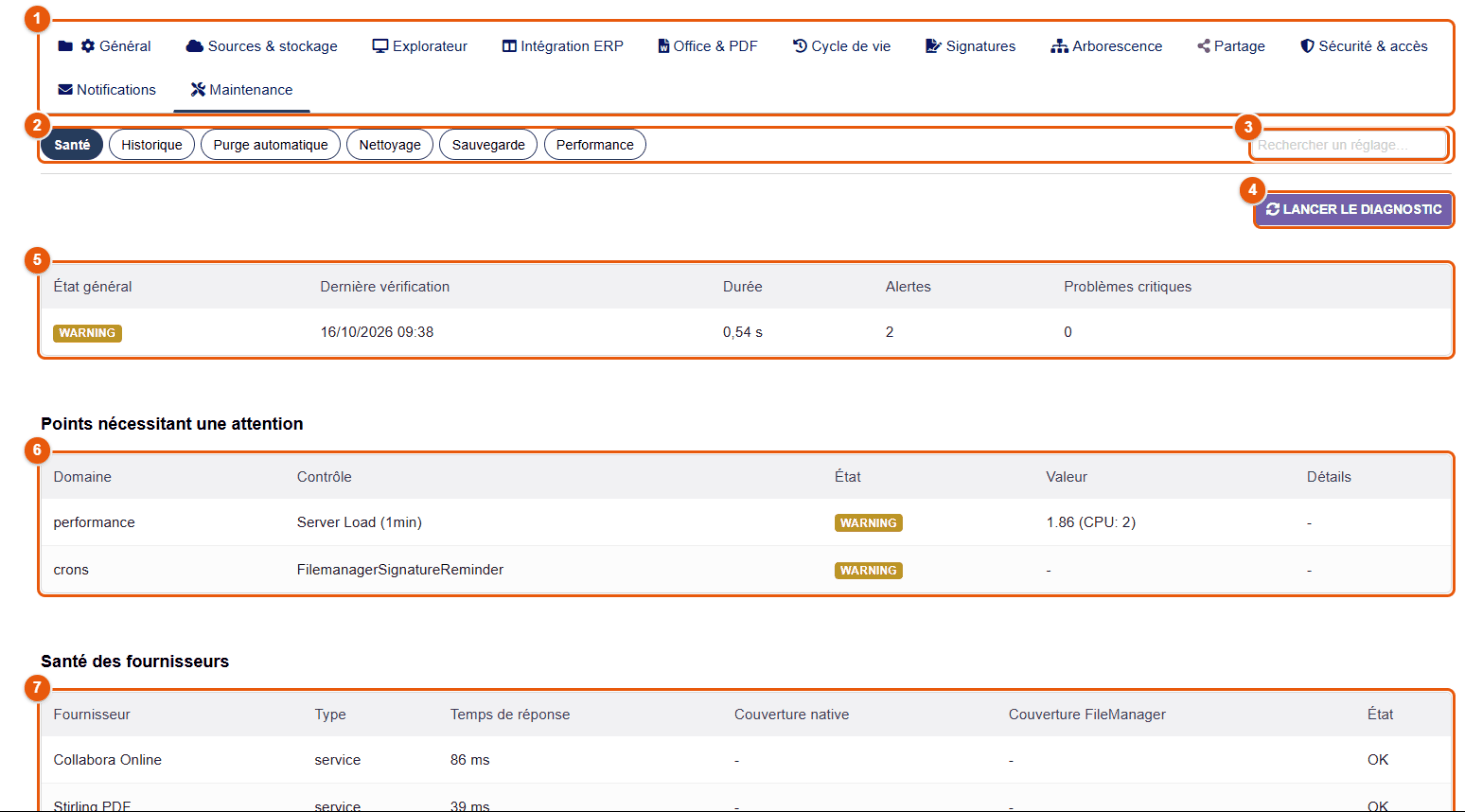Select the Cycle de vie tab
The height and width of the screenshot is (812, 1465).
842,46
